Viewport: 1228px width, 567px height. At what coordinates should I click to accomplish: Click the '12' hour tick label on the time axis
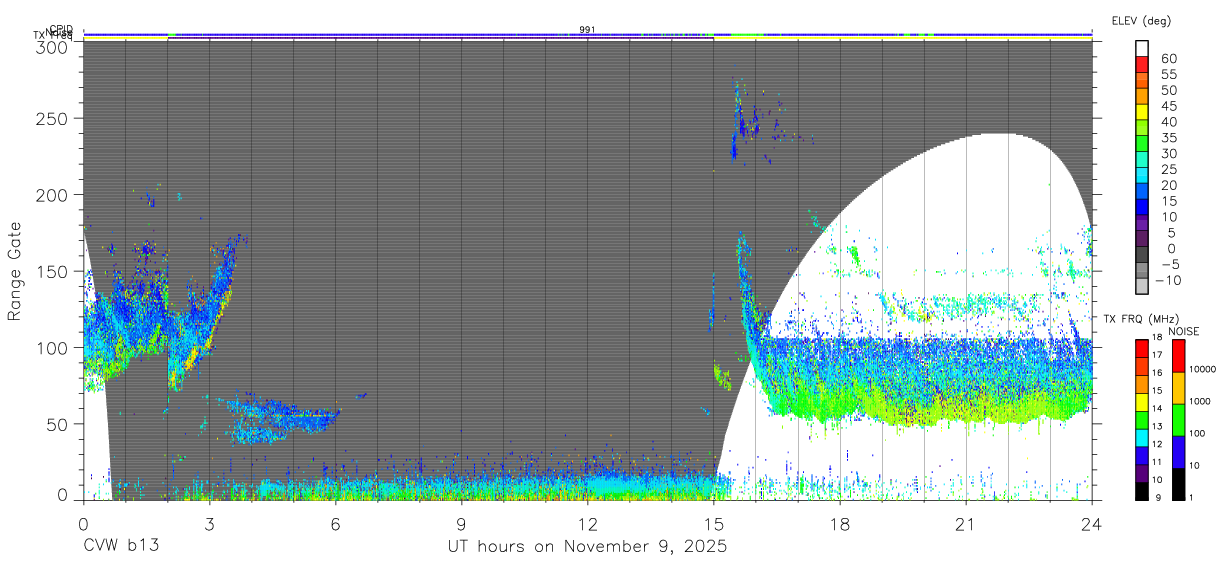coord(587,523)
